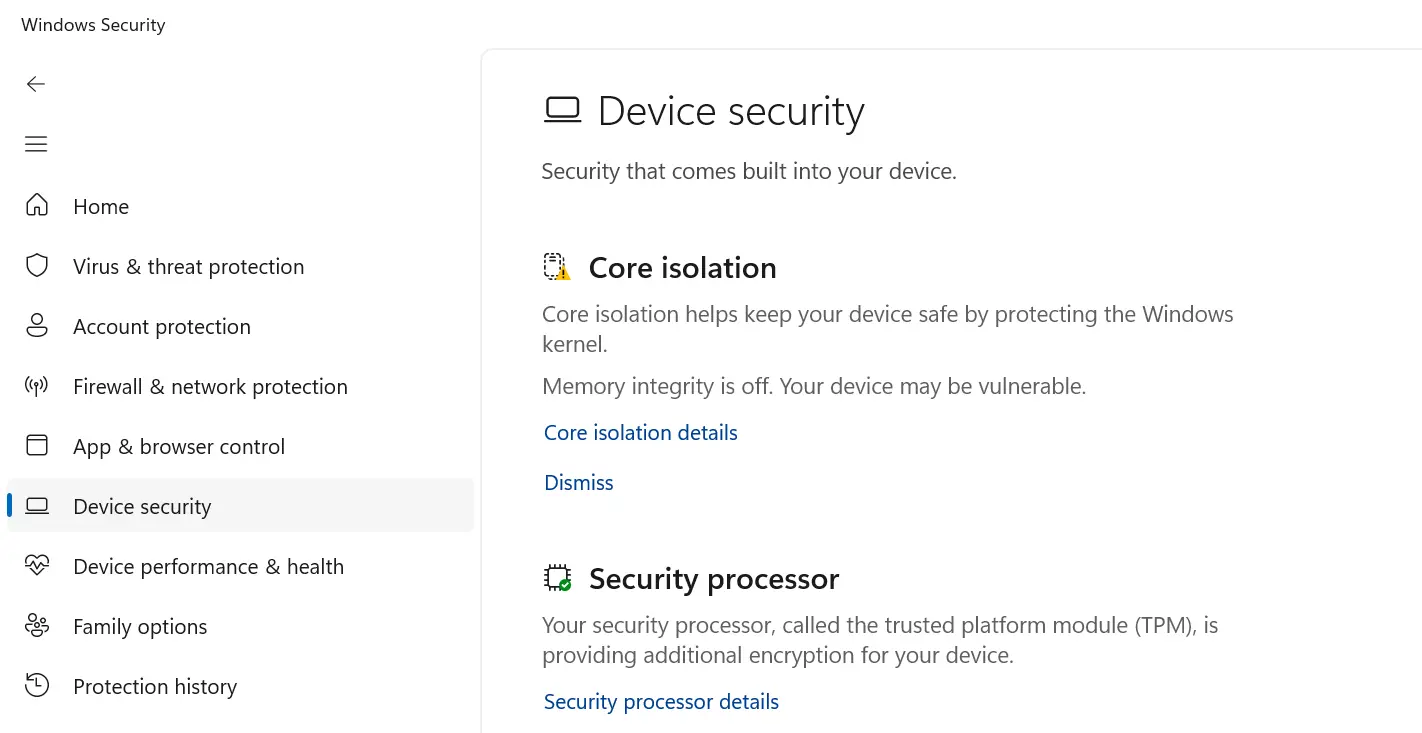Click the Virus & threat protection shield icon
This screenshot has width=1422, height=733.
click(37, 266)
